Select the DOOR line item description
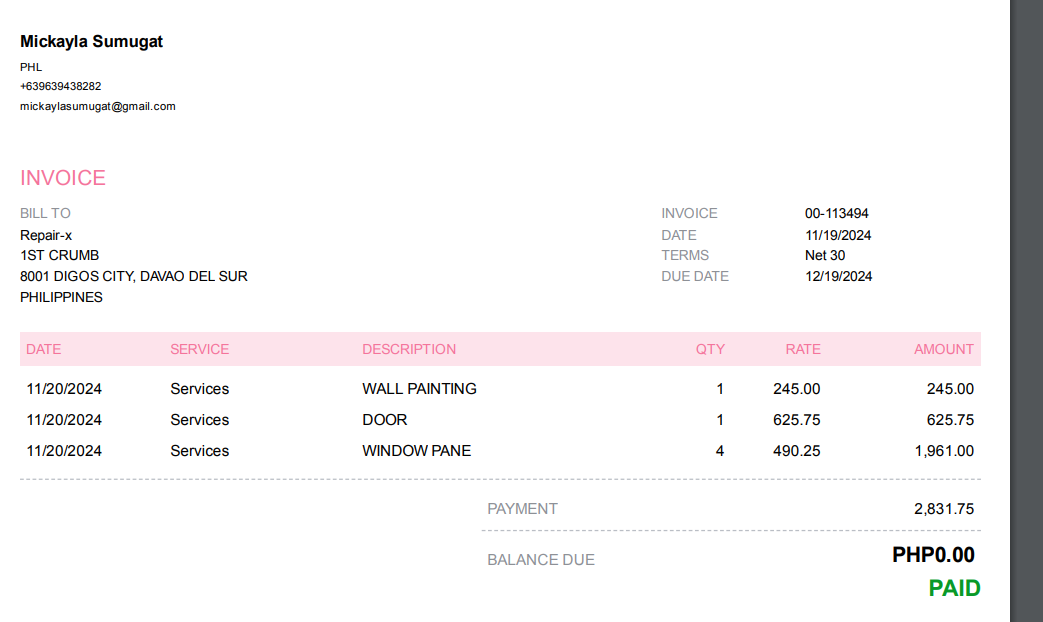 pyautogui.click(x=385, y=420)
